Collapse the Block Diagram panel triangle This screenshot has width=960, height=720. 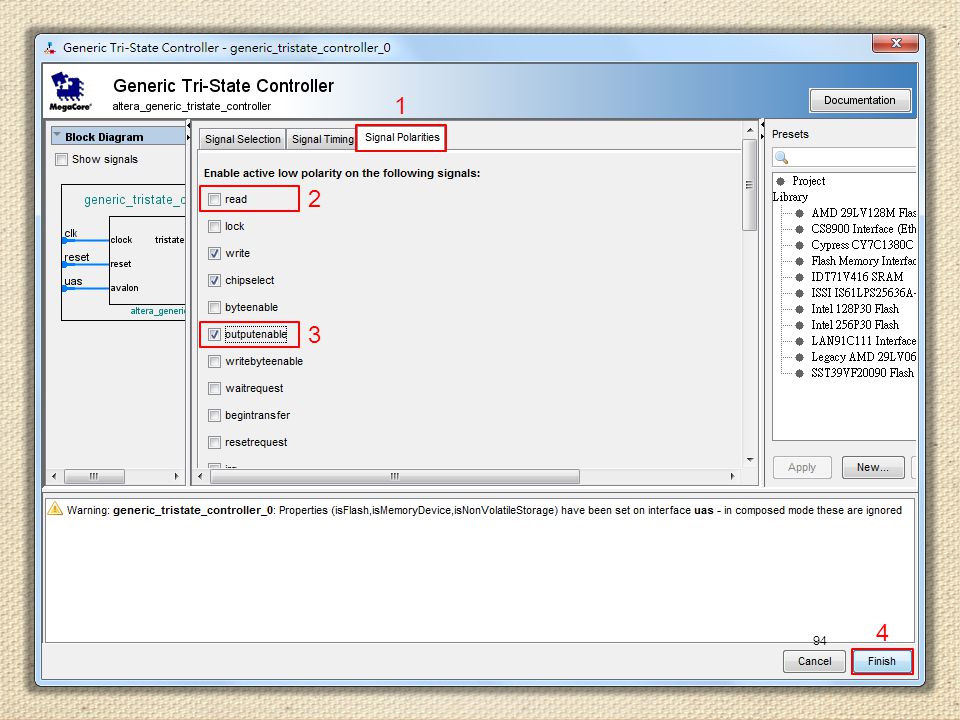coord(57,135)
